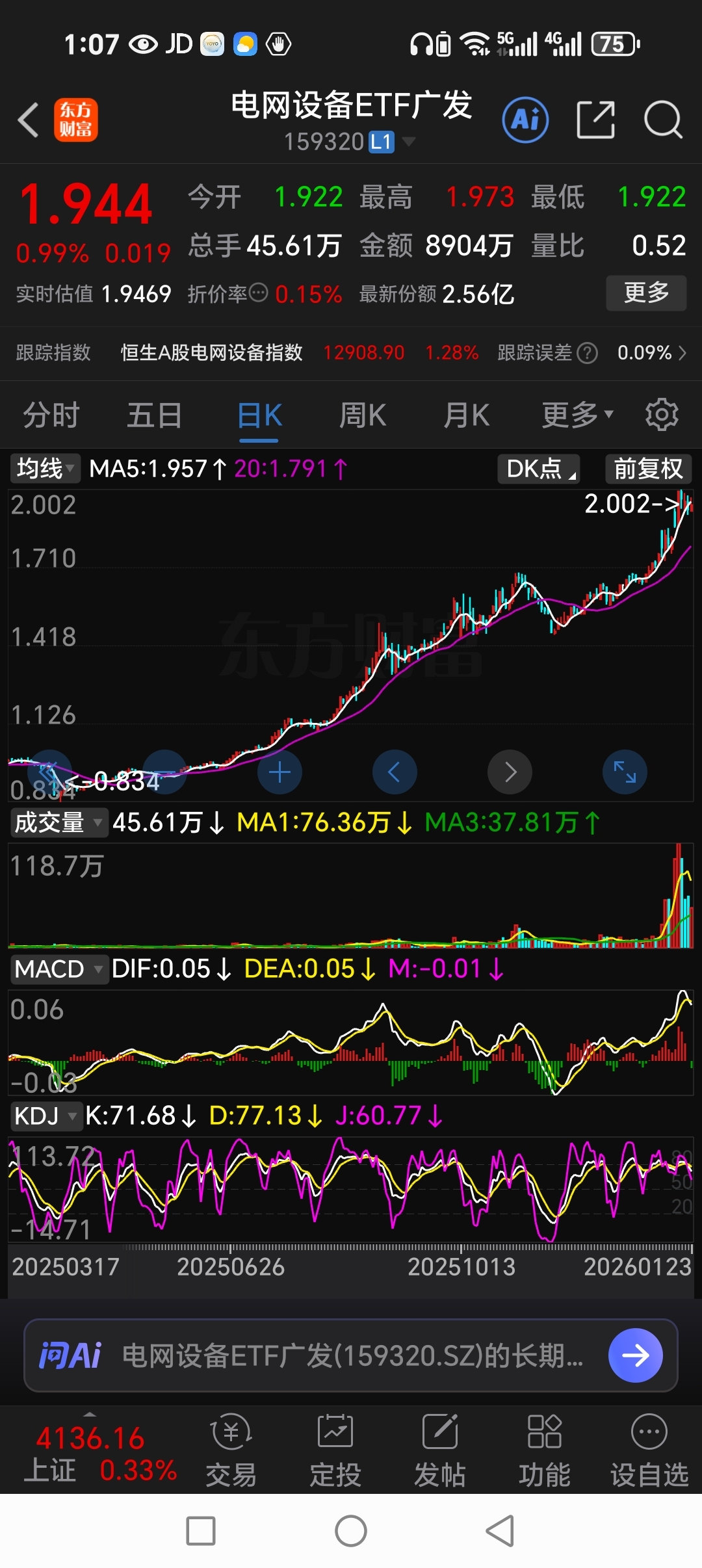702x1568 pixels.
Task: Switch to 月K tab
Action: point(466,415)
